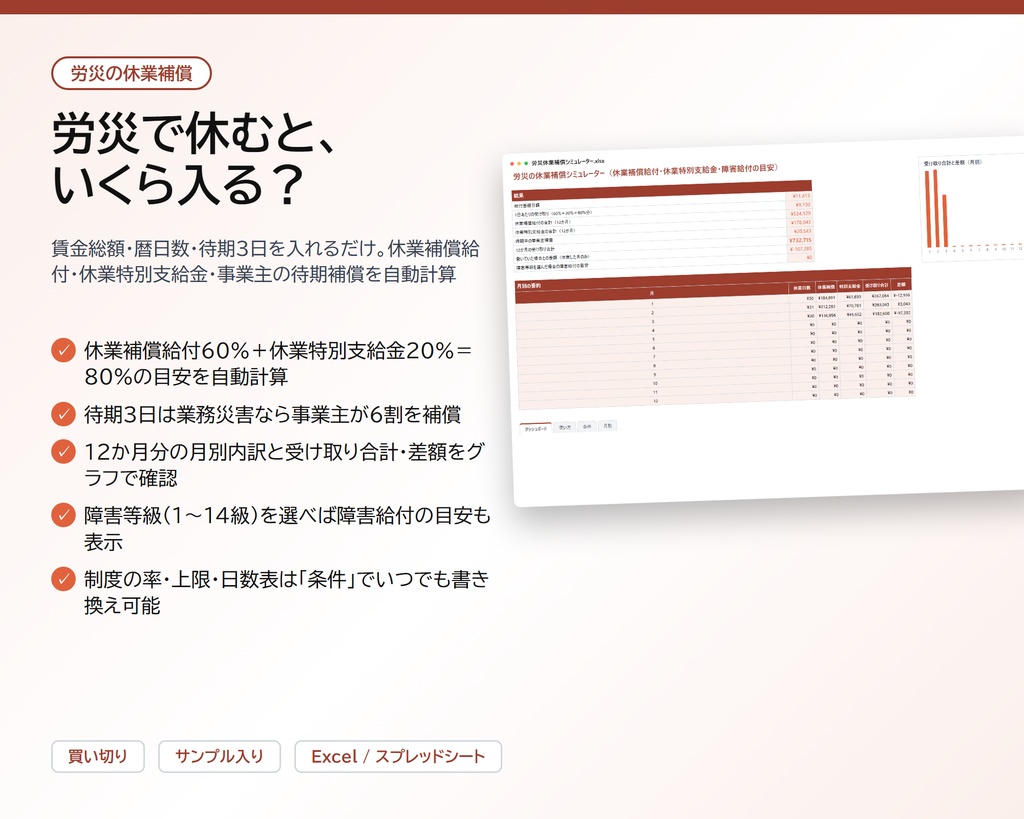
Task: Click the 受け取り合計 column header
Action: coord(876,285)
